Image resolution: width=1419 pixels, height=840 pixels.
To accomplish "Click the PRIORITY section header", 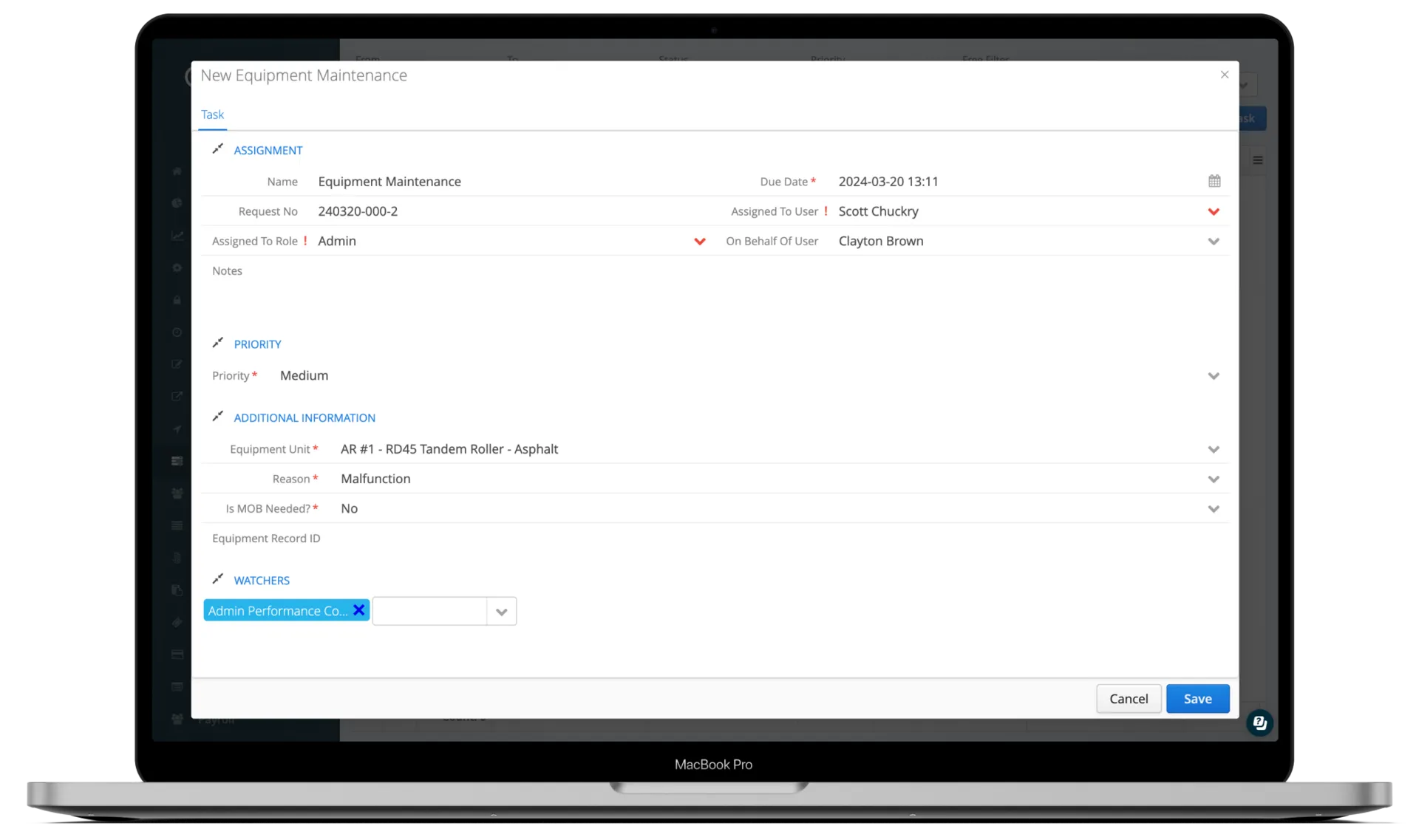I will click(257, 344).
